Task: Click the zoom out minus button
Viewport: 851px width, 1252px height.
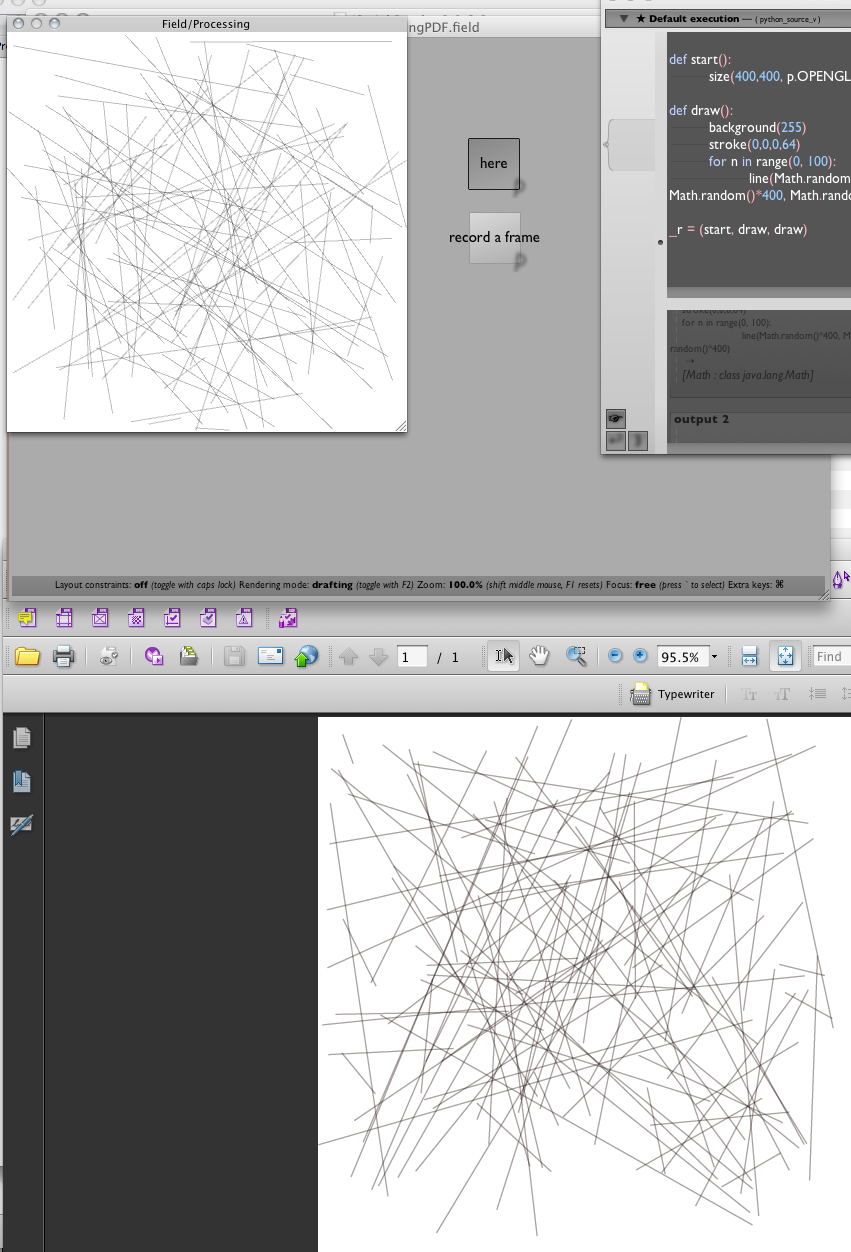Action: click(x=615, y=656)
